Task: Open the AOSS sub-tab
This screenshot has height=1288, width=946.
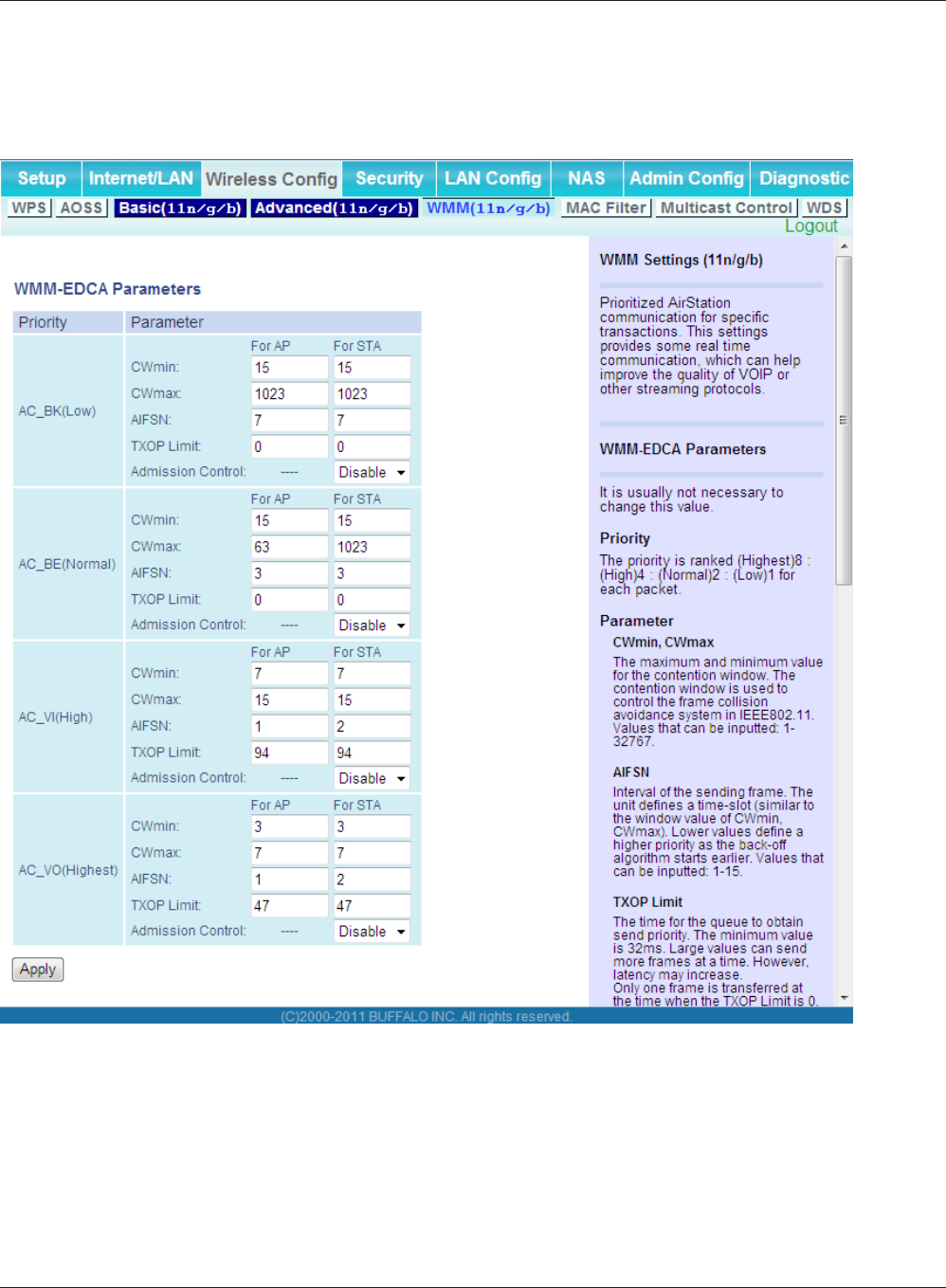Action: [x=82, y=208]
